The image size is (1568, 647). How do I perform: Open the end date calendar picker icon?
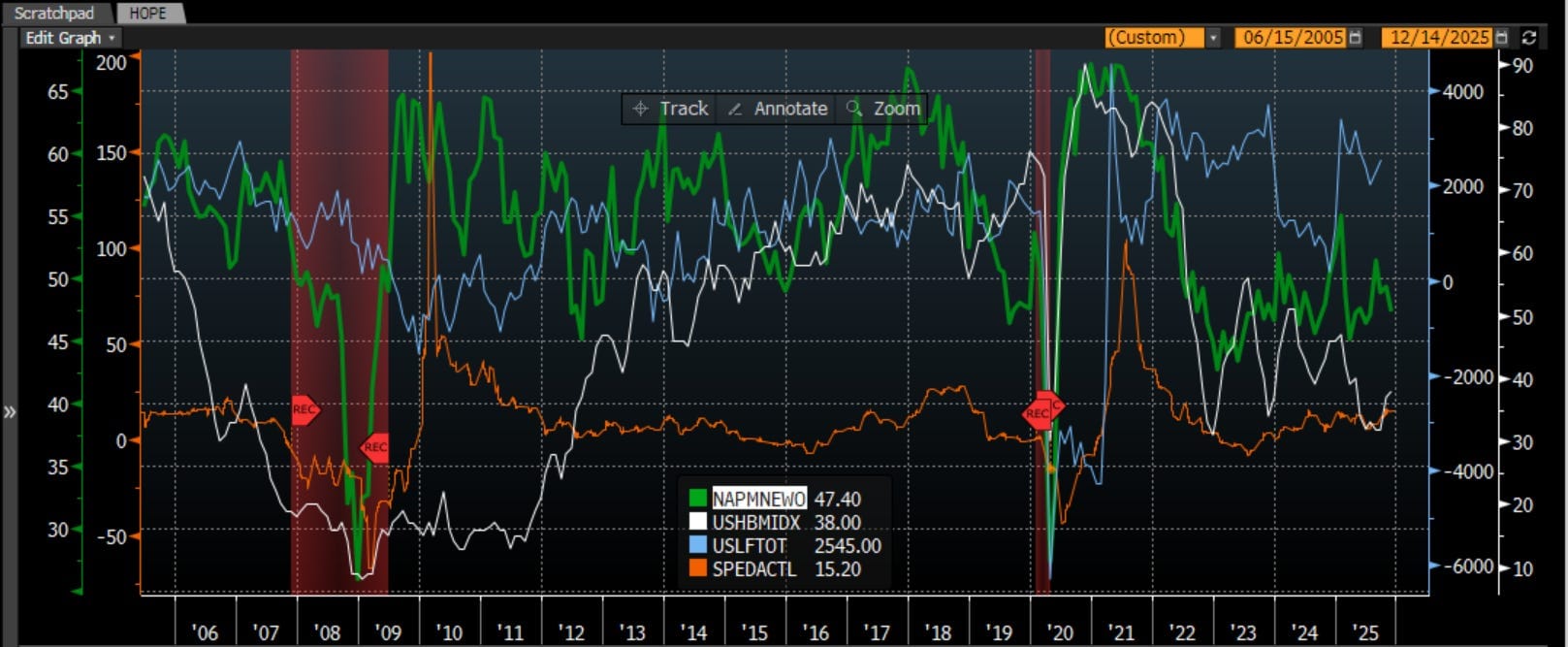pos(1502,38)
